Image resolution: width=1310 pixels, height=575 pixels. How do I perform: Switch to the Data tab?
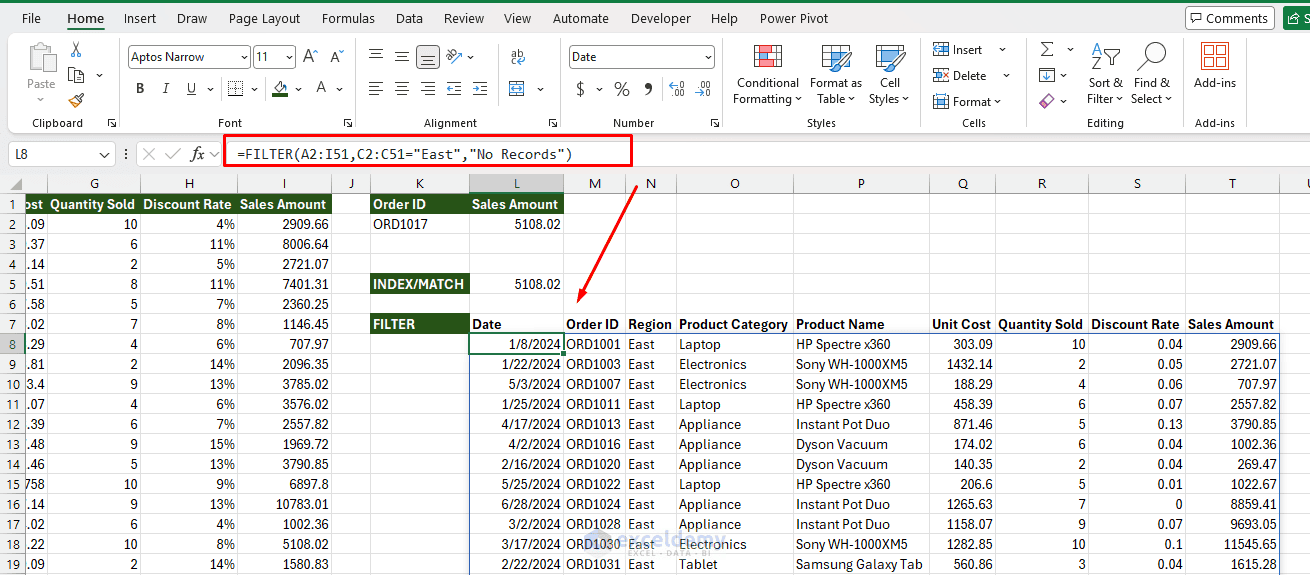[409, 18]
